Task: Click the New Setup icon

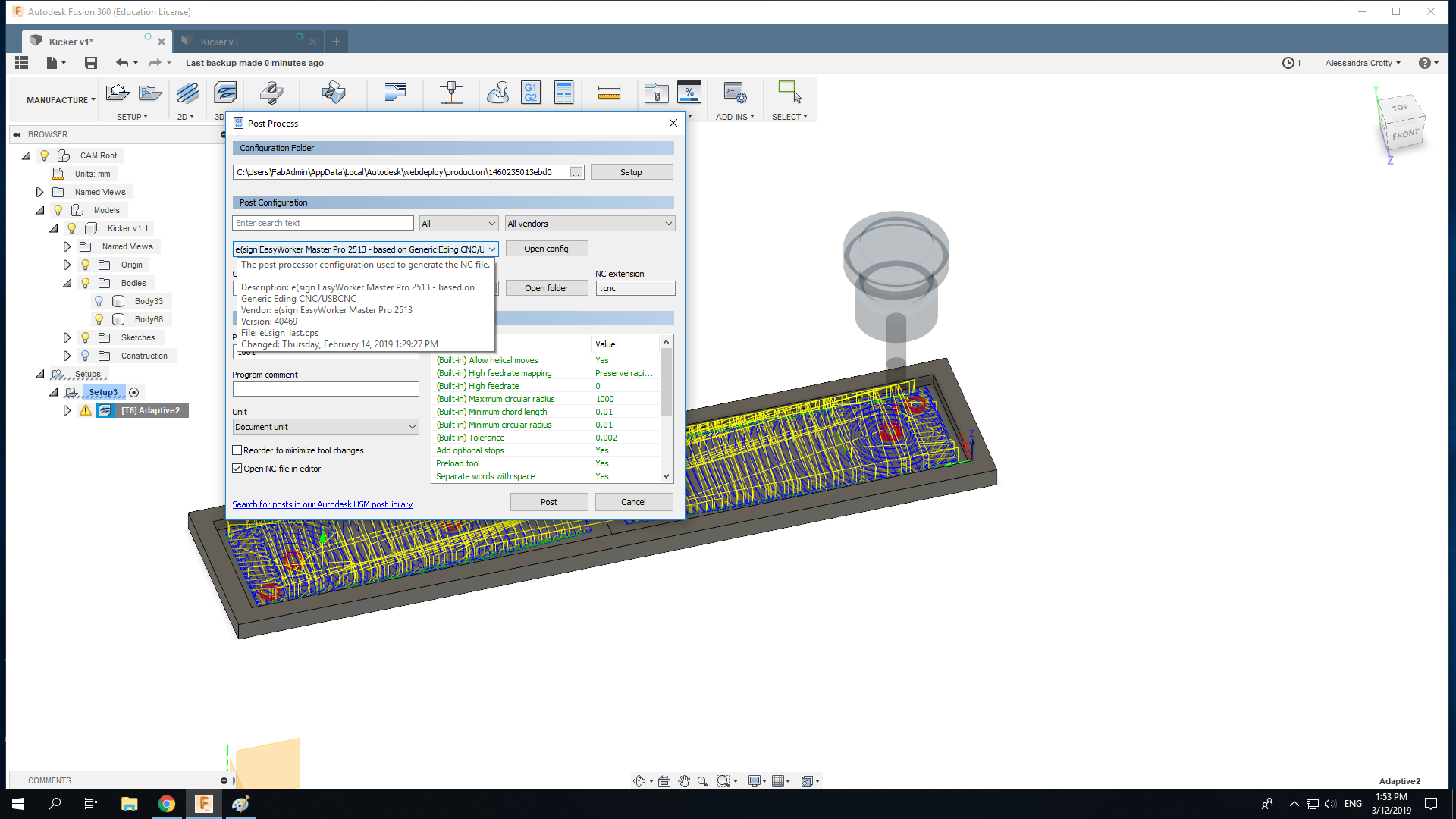Action: click(x=118, y=93)
